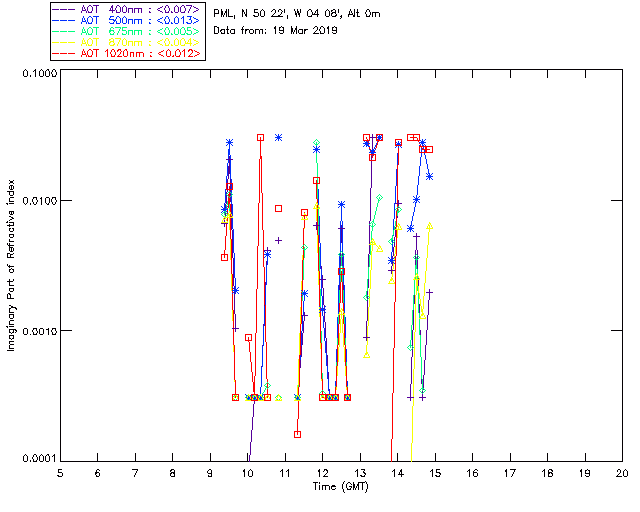The width and height of the screenshot is (640, 512).
Task: Click the x-axis tick label 12
Action: coord(322,473)
